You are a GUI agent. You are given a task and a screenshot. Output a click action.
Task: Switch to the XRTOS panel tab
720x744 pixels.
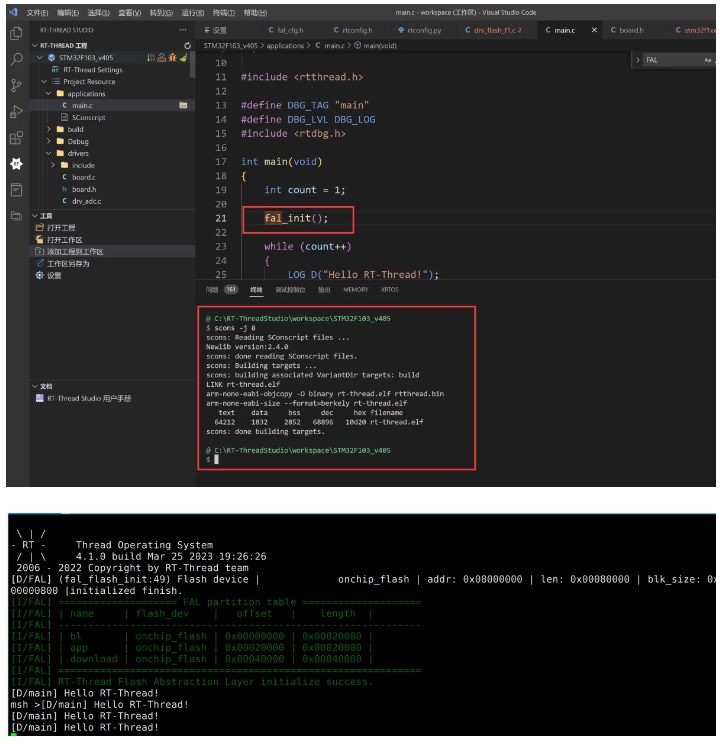(390, 289)
